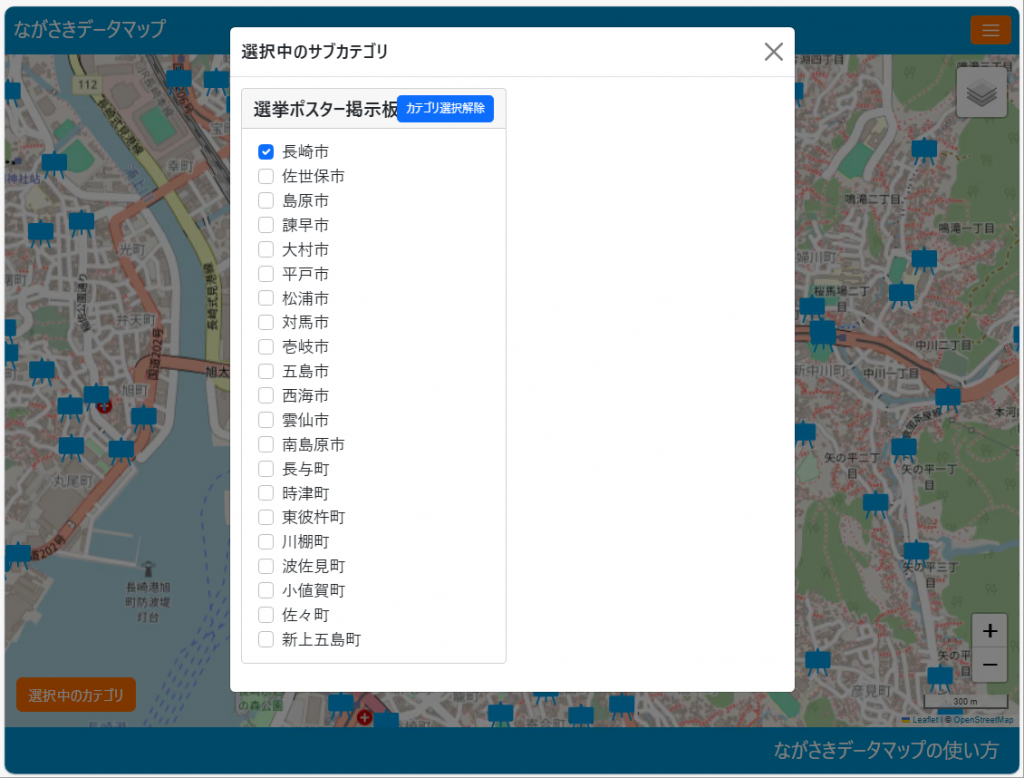Image resolution: width=1024 pixels, height=778 pixels.
Task: Check the 壱岐市 checkbox
Action: pos(266,347)
